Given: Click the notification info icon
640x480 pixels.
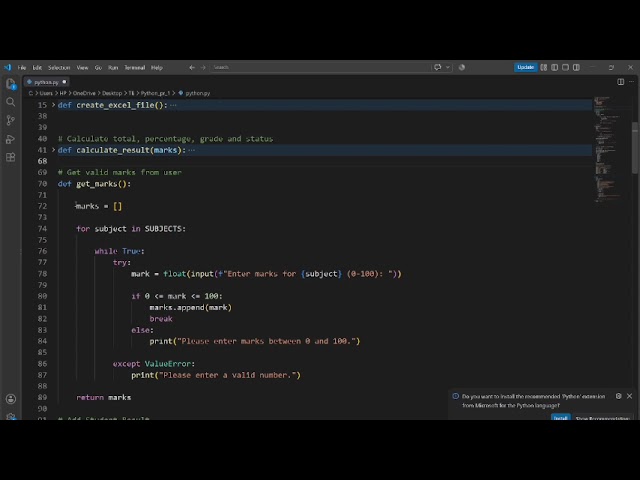Looking at the screenshot, I should point(456,396).
